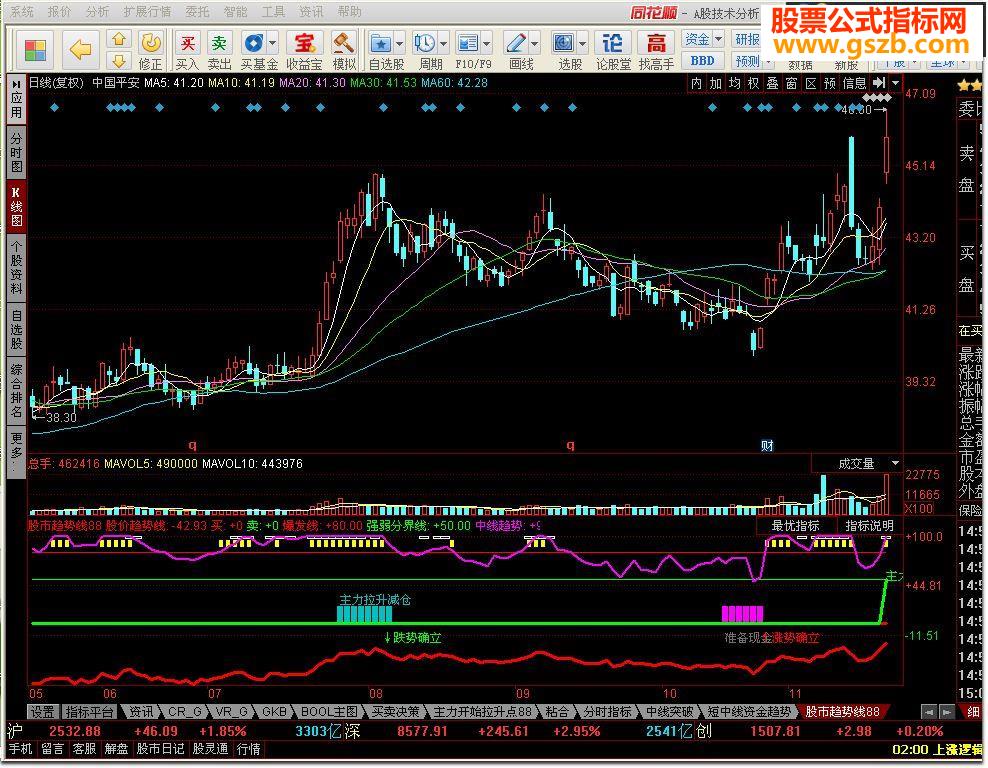Expand the 画线 dropdown arrow
The height and width of the screenshot is (768, 988).
(x=534, y=43)
